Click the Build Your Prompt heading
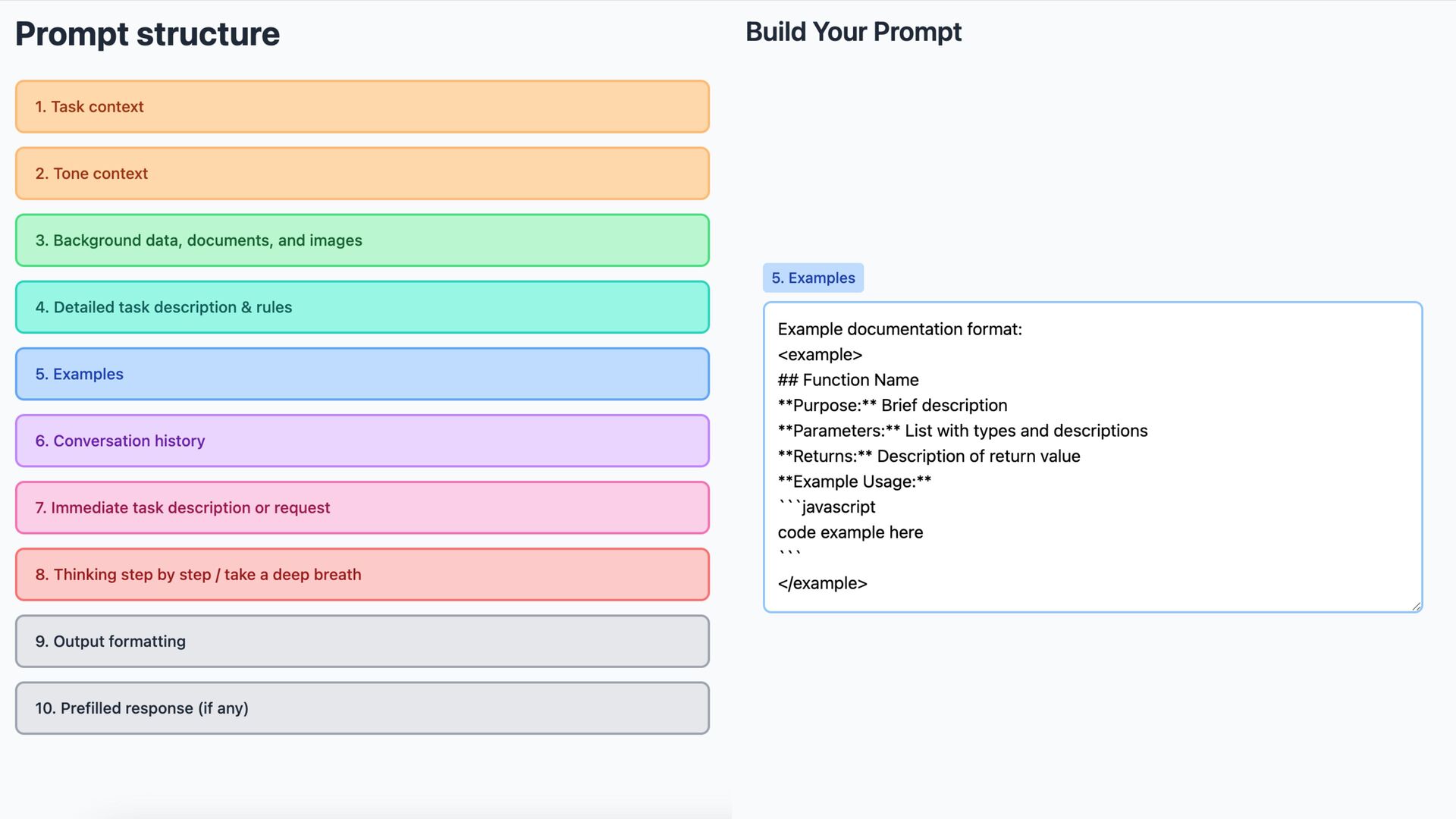Screen dimensions: 1456x819 pos(853,32)
